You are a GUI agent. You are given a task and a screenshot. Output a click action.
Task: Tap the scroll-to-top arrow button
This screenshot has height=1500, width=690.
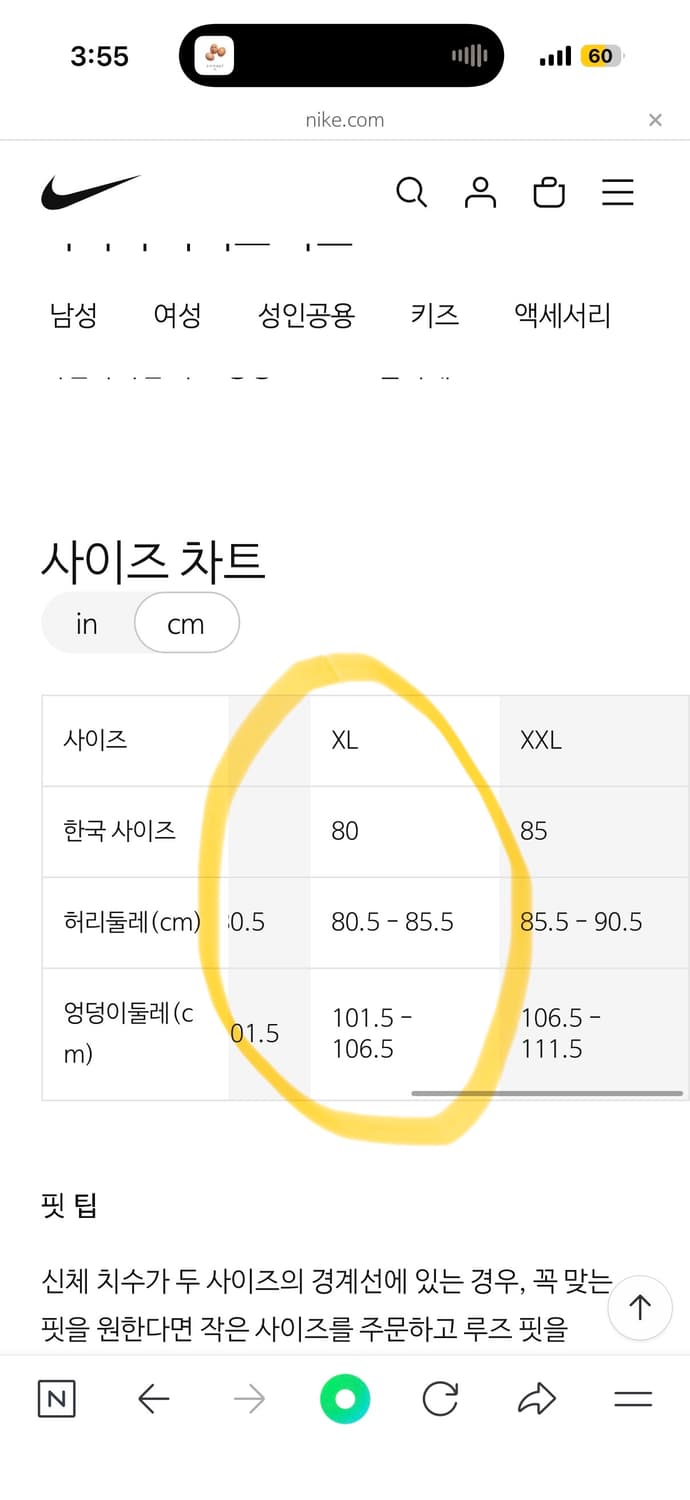640,1308
